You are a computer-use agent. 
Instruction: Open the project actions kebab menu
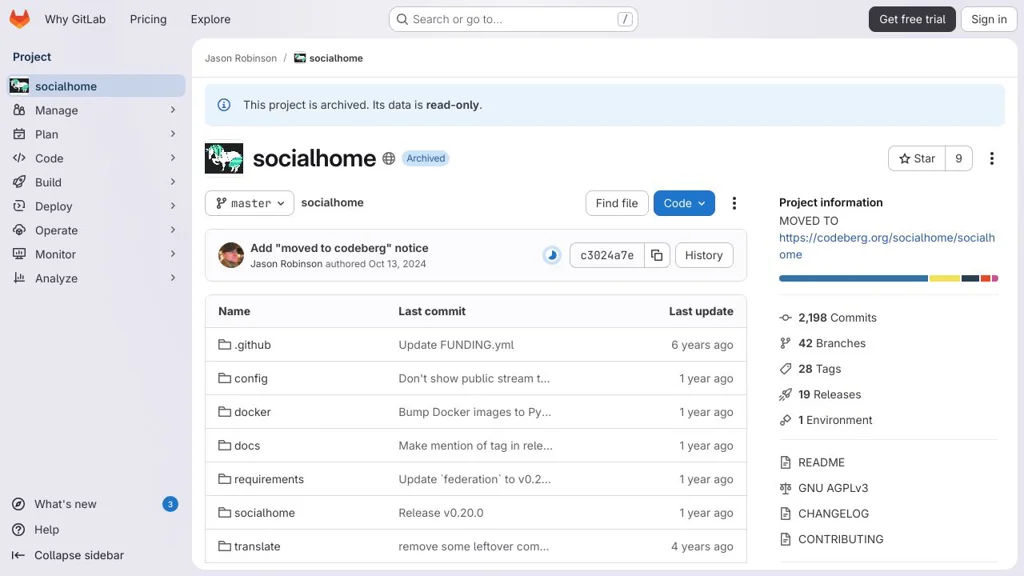[x=991, y=158]
